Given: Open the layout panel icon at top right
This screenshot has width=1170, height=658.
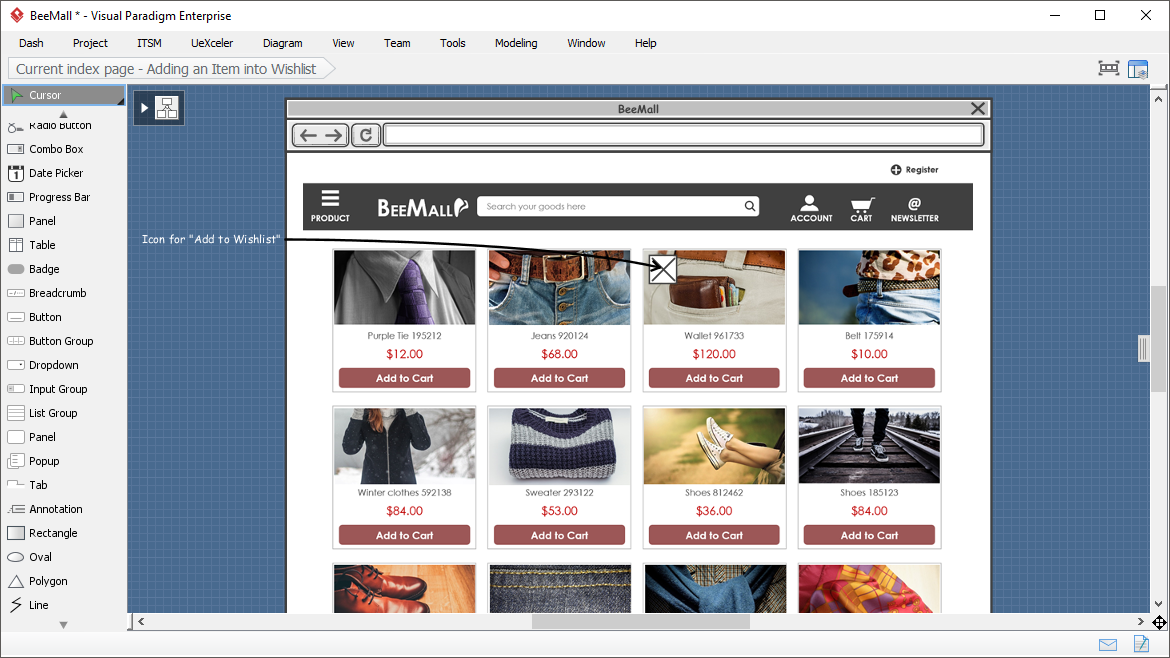Looking at the screenshot, I should tap(1138, 69).
